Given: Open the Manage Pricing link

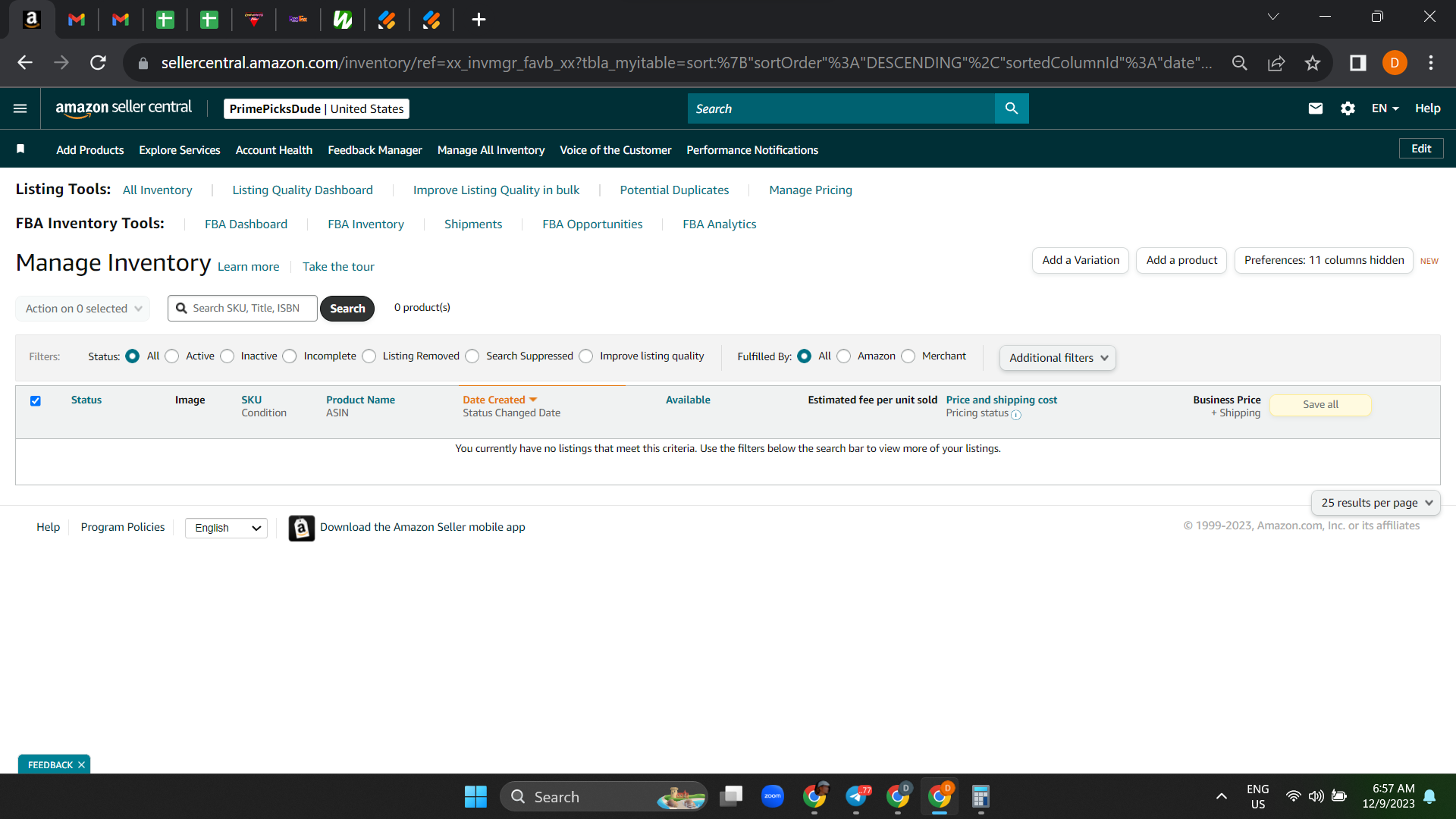Looking at the screenshot, I should point(811,190).
